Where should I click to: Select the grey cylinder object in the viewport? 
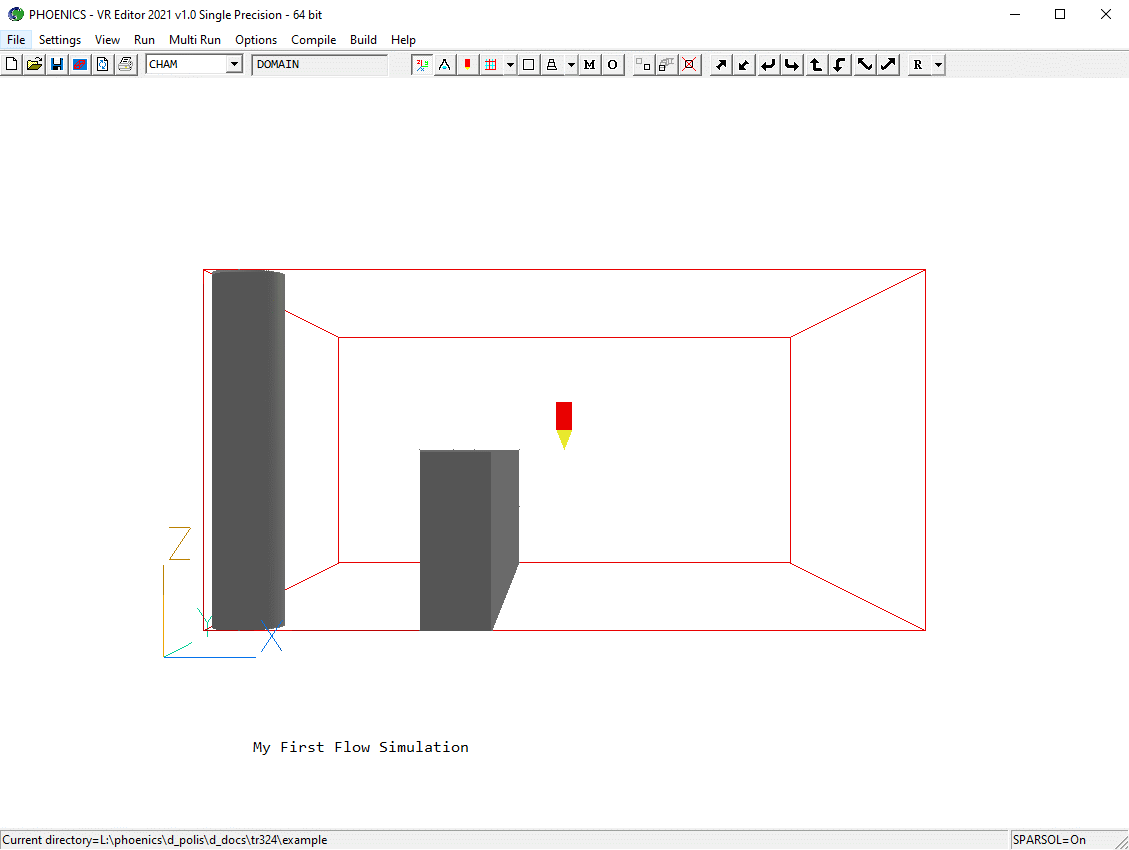pyautogui.click(x=248, y=450)
